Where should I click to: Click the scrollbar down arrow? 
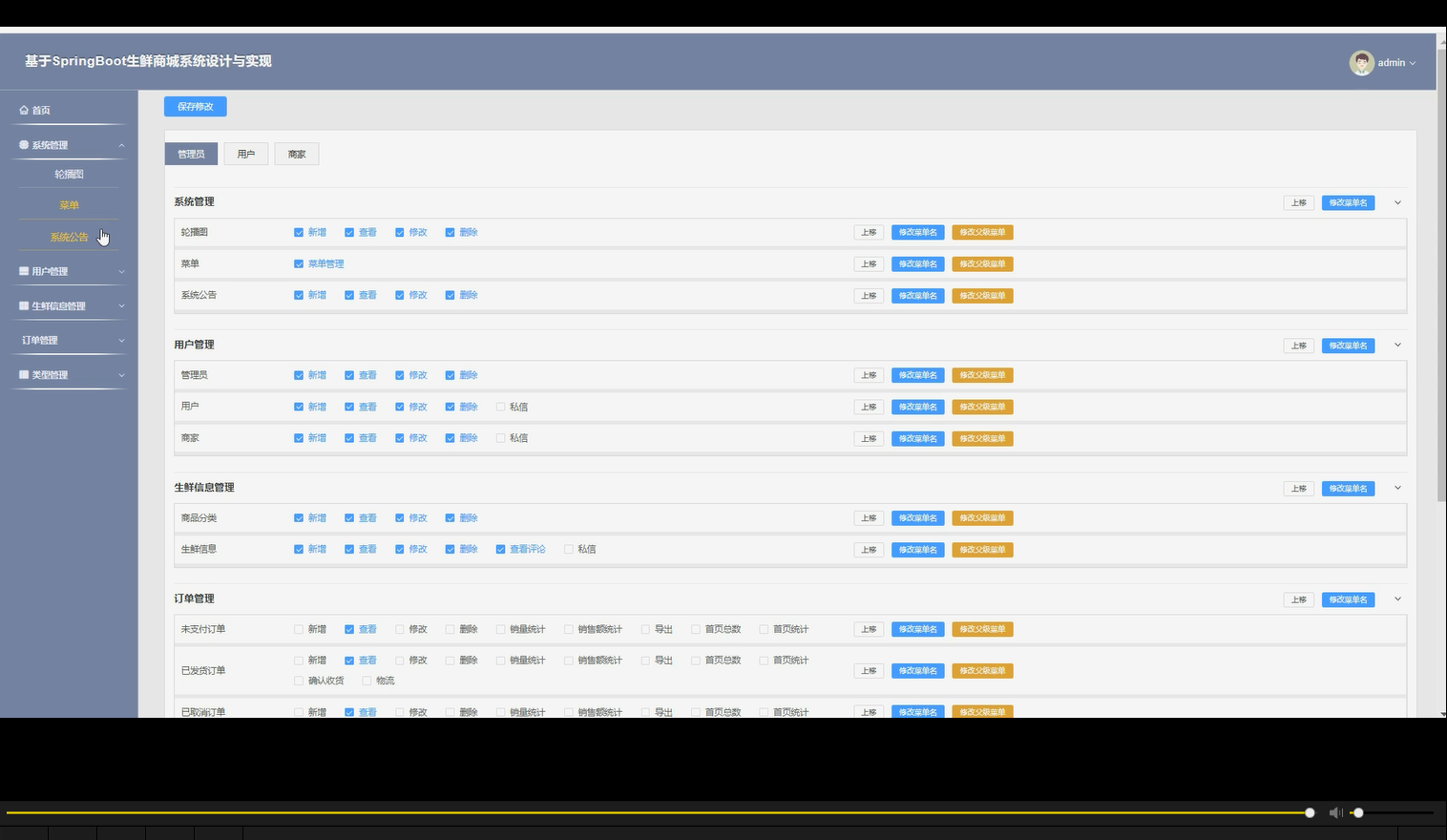(x=1442, y=713)
